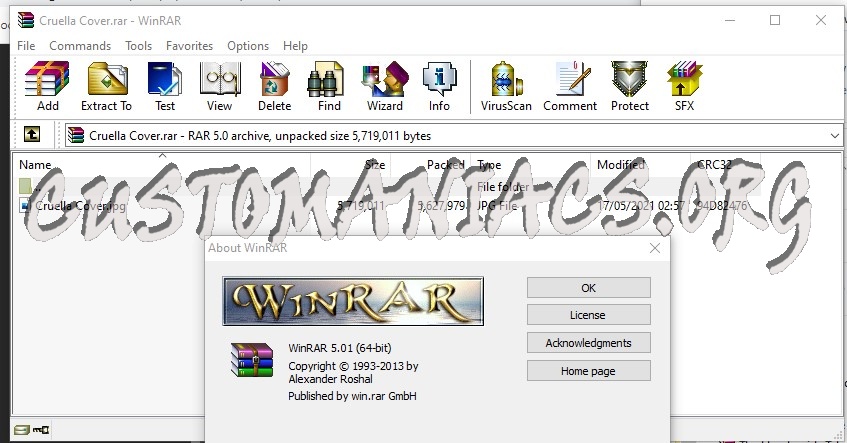Convert archive to SFX
Viewport: 847px width, 443px height.
pyautogui.click(x=684, y=86)
